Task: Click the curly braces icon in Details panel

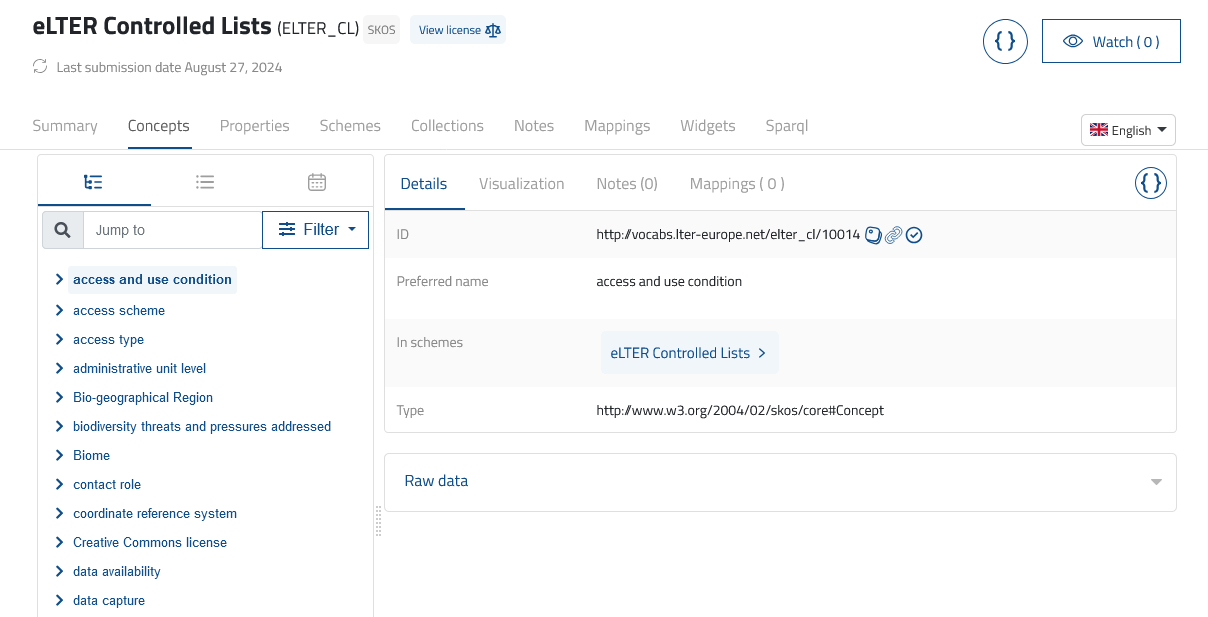Action: [1151, 183]
